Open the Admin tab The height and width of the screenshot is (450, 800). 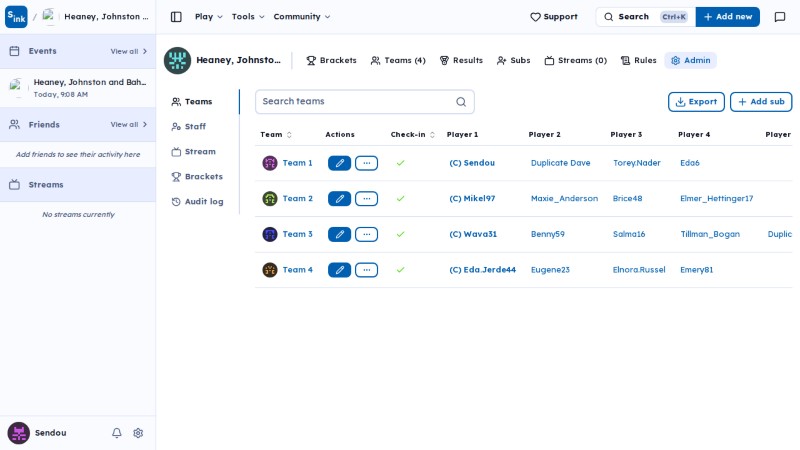coord(691,60)
